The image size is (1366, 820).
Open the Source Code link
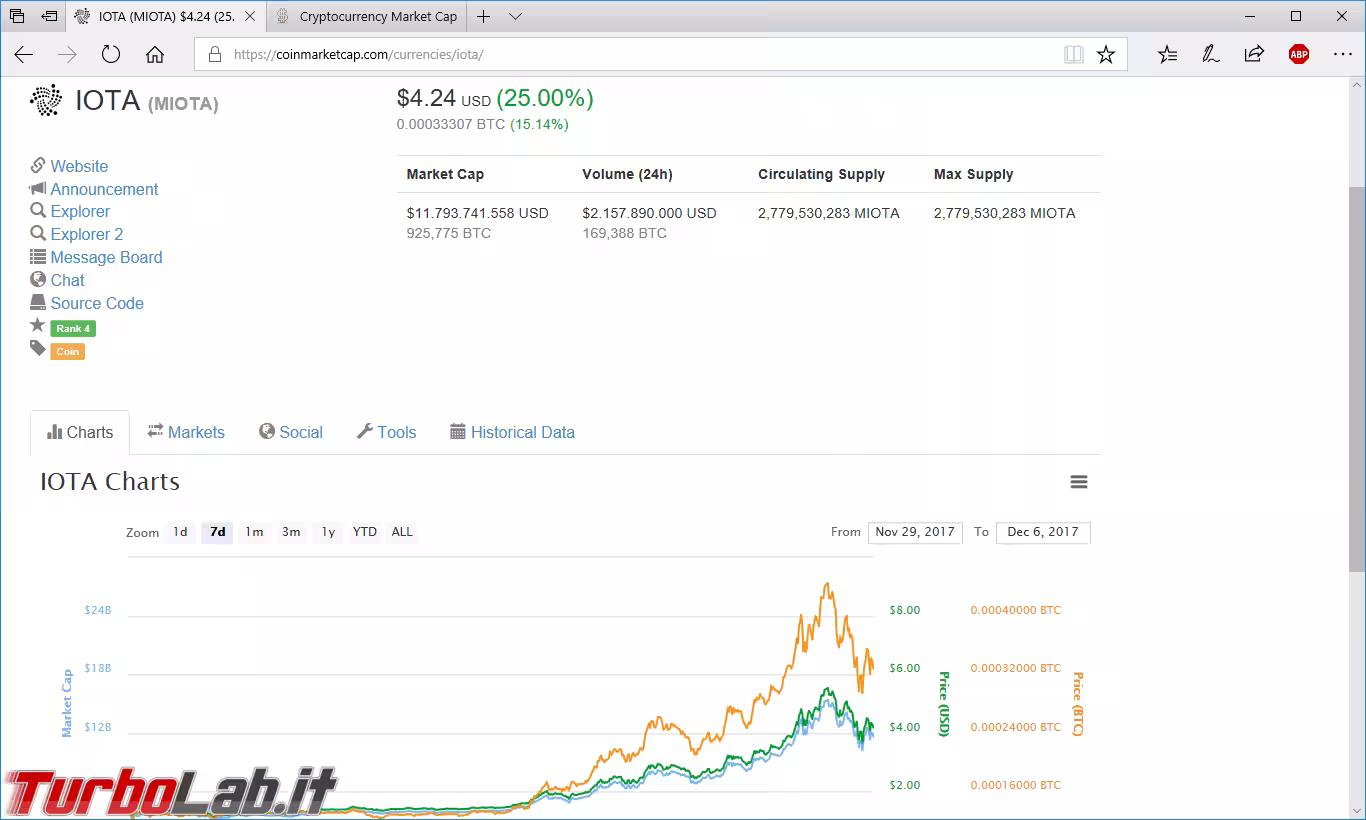coord(97,303)
